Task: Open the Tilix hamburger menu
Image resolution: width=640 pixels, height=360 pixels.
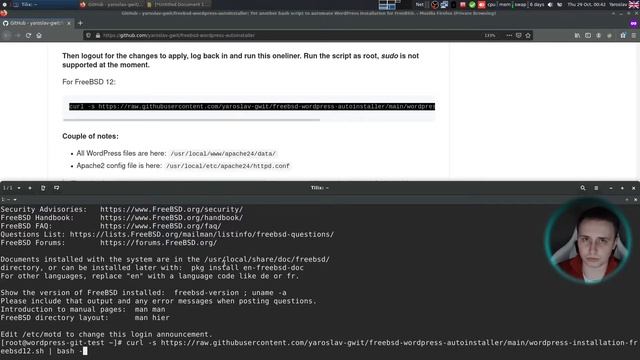Action: pos(596,188)
